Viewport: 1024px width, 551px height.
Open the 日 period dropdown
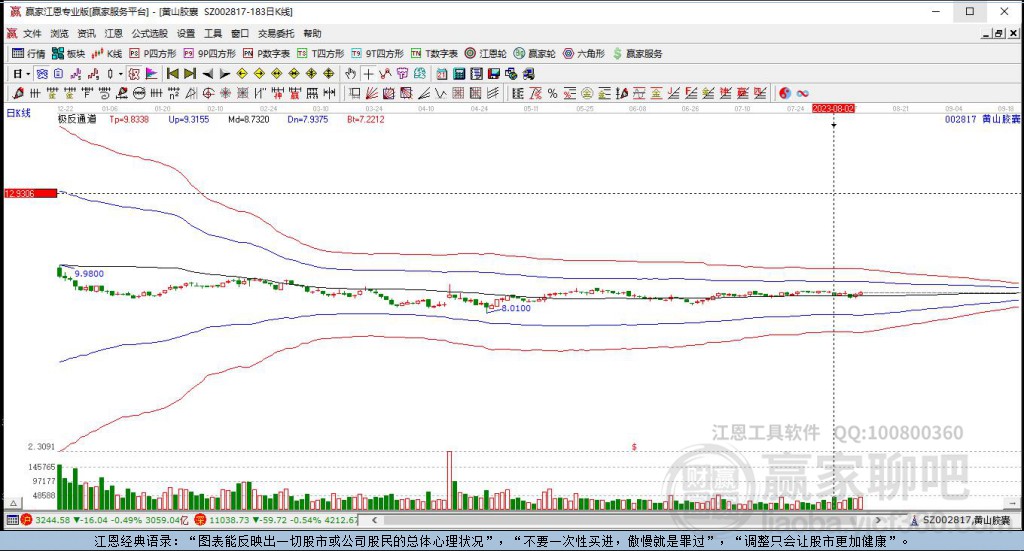[x=20, y=74]
